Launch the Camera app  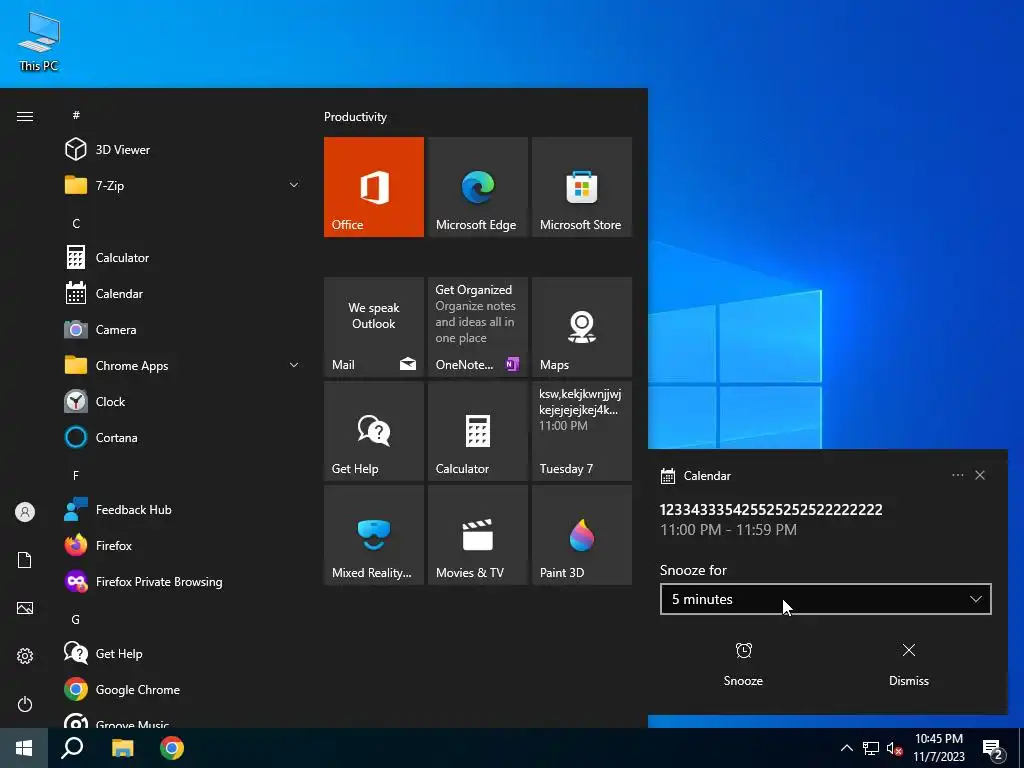[x=183, y=329]
